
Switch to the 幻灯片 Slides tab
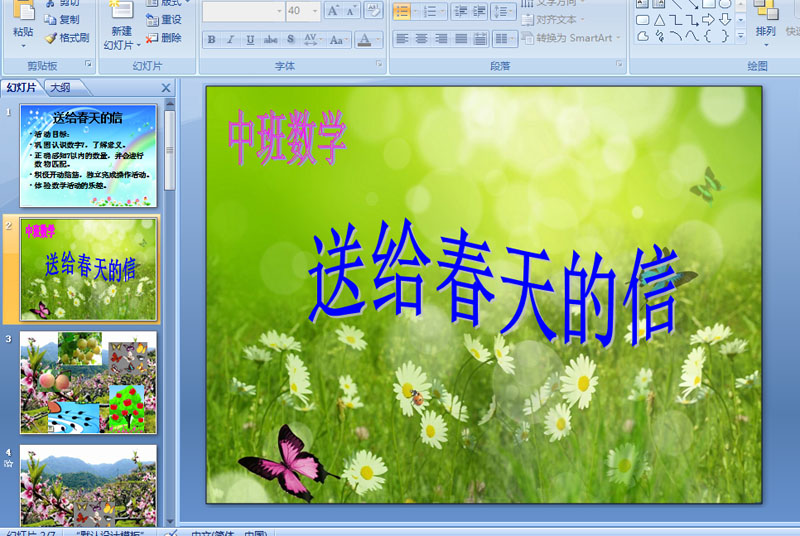(x=21, y=88)
